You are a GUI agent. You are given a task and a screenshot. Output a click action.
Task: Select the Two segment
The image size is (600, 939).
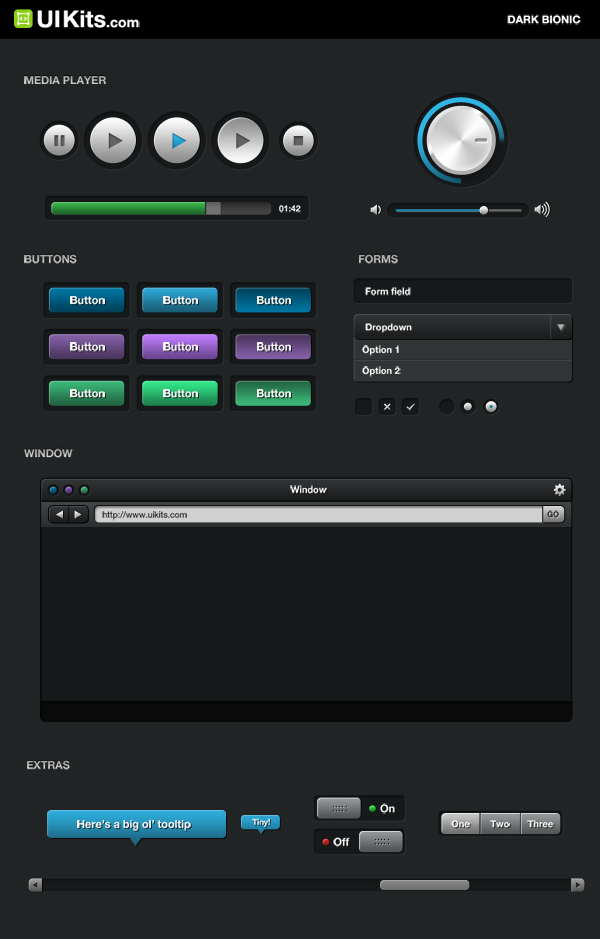[501, 824]
